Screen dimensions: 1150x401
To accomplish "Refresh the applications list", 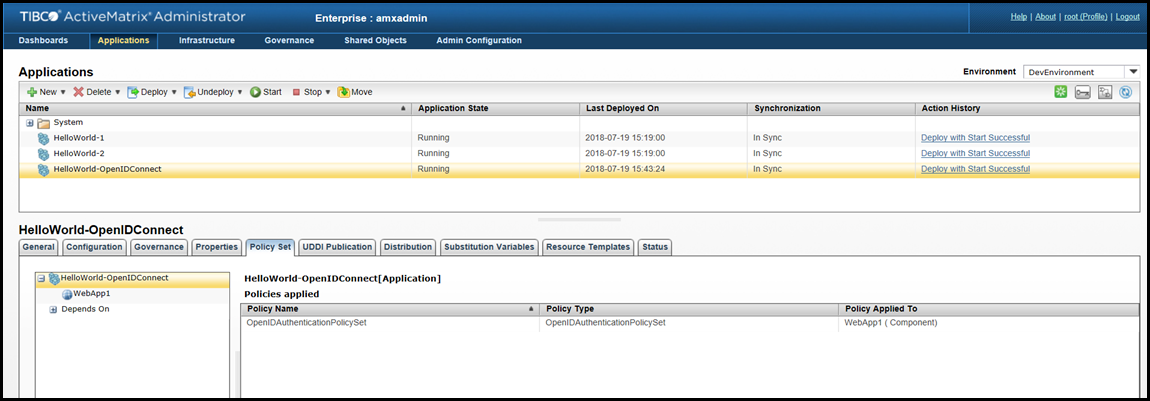I will 1127,92.
